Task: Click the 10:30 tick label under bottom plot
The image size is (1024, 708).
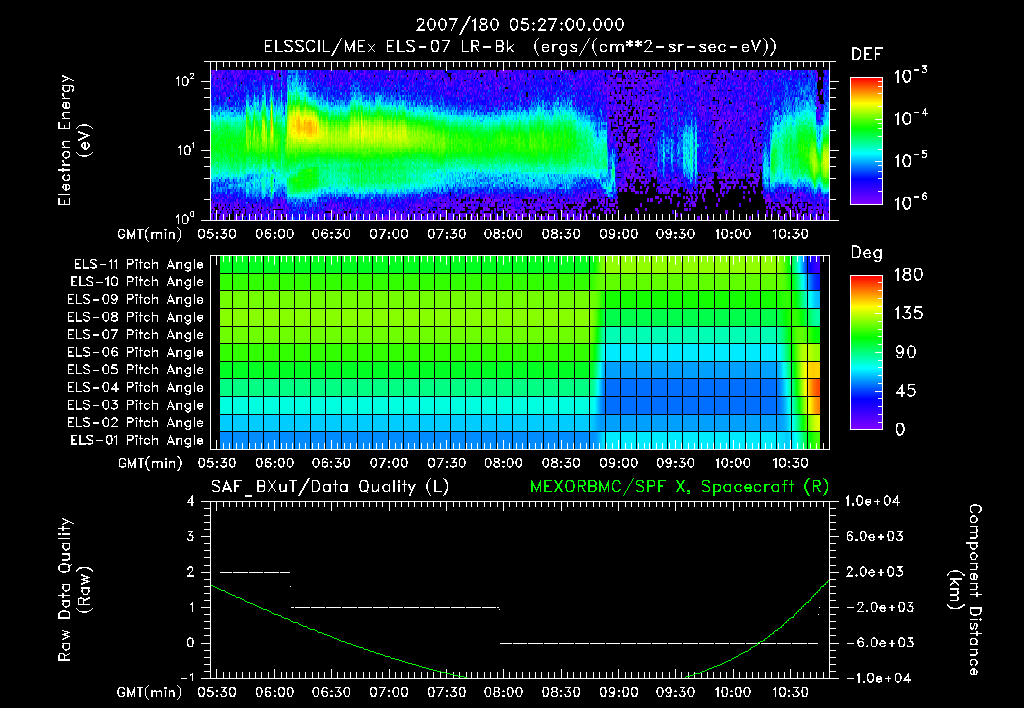Action: click(x=790, y=692)
